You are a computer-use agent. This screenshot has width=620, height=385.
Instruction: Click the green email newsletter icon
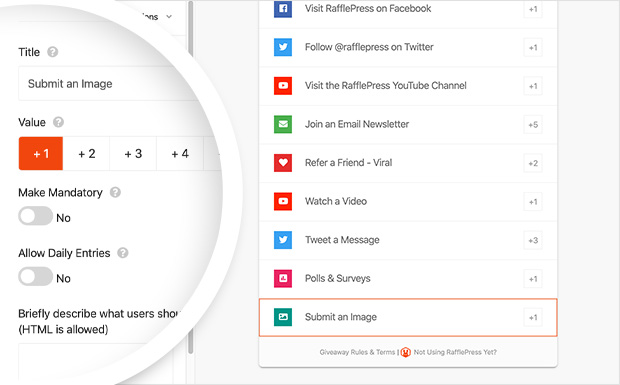point(283,124)
